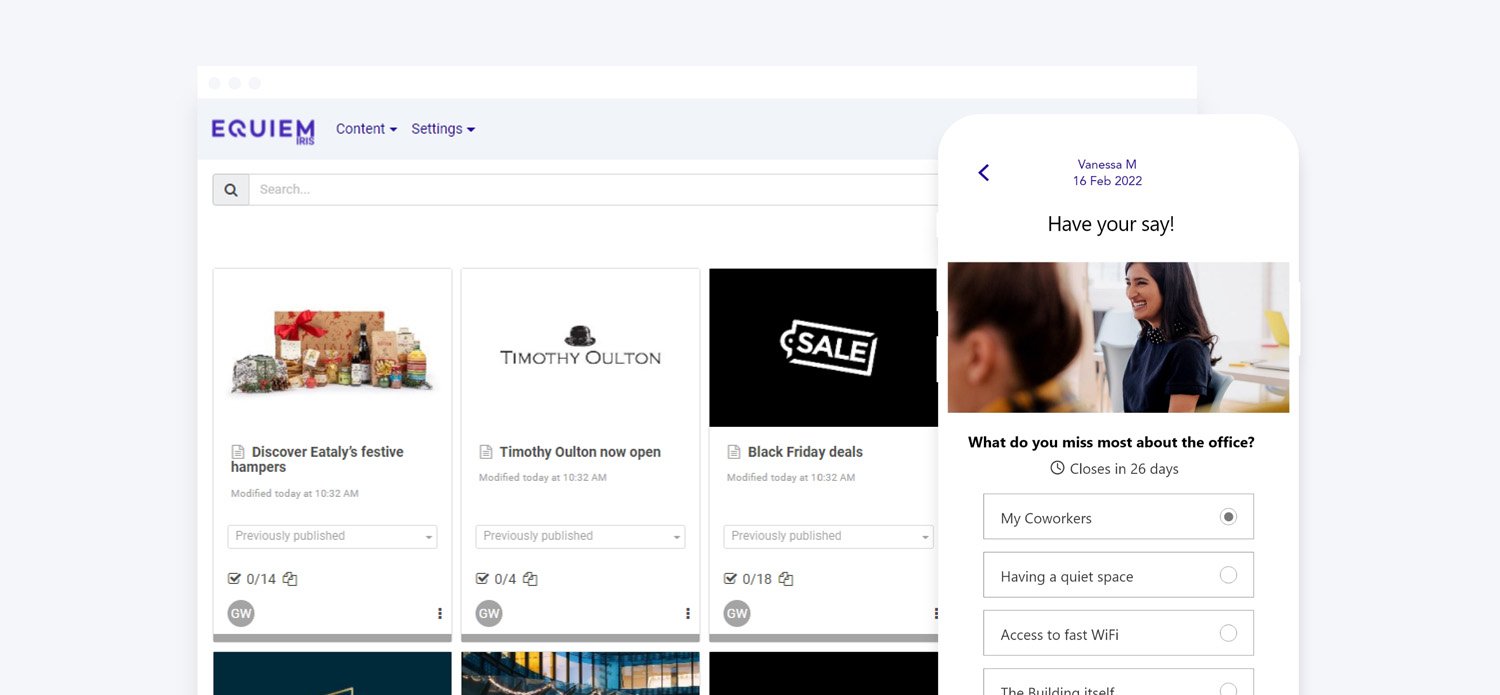Select the My Coworkers radio option
Screen dimensions: 1500x695
(1228, 517)
